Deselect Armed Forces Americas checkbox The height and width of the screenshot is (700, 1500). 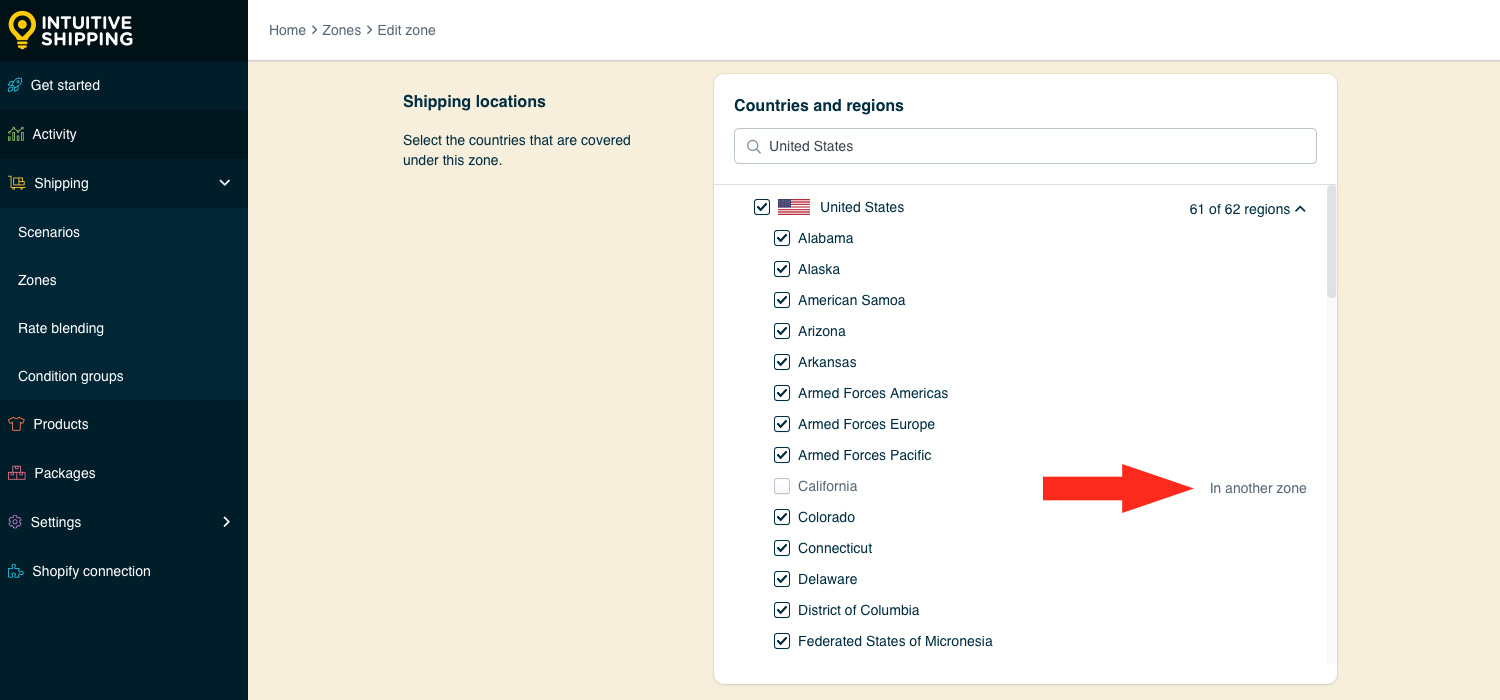(x=782, y=393)
